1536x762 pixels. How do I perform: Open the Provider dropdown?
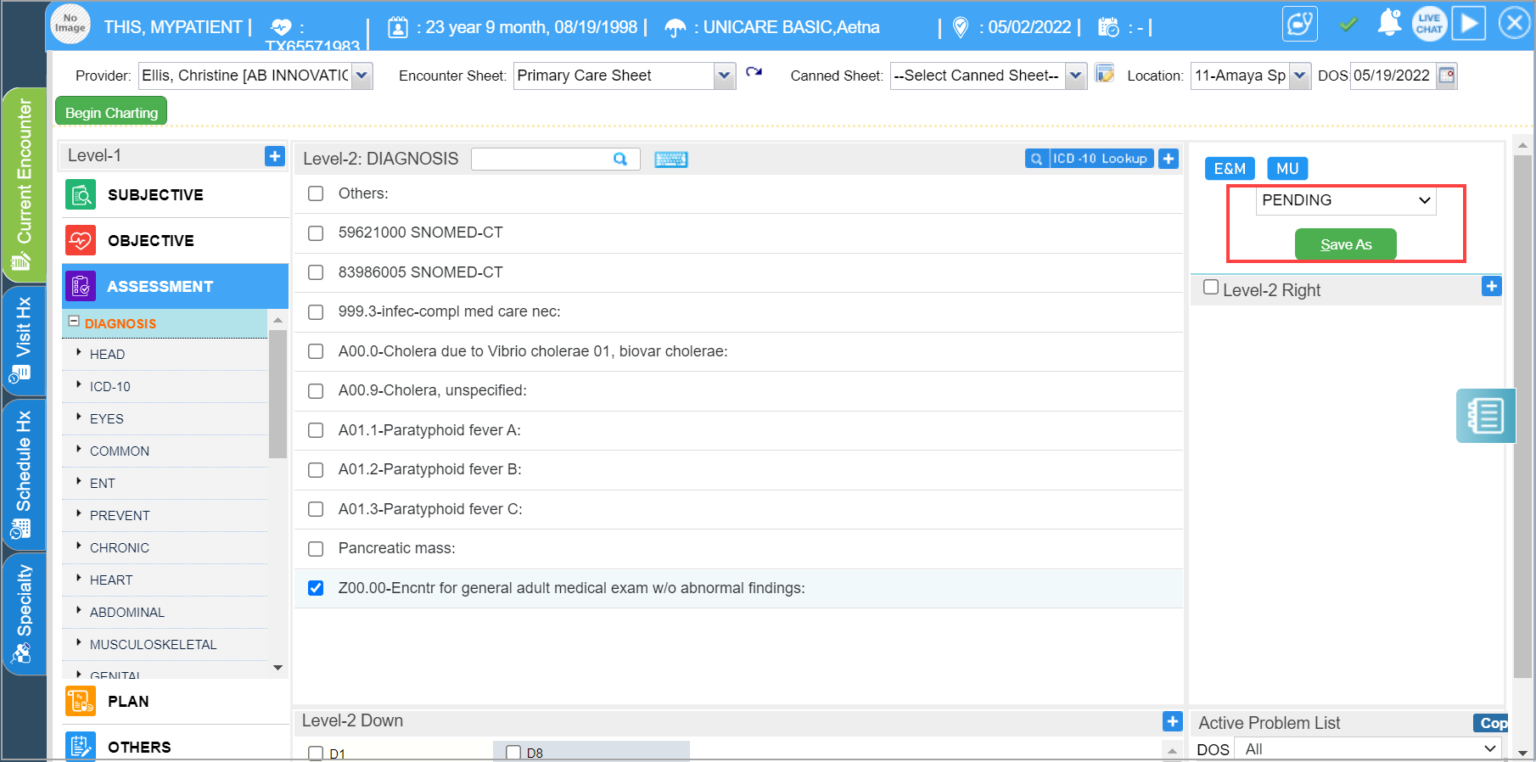(x=360, y=75)
